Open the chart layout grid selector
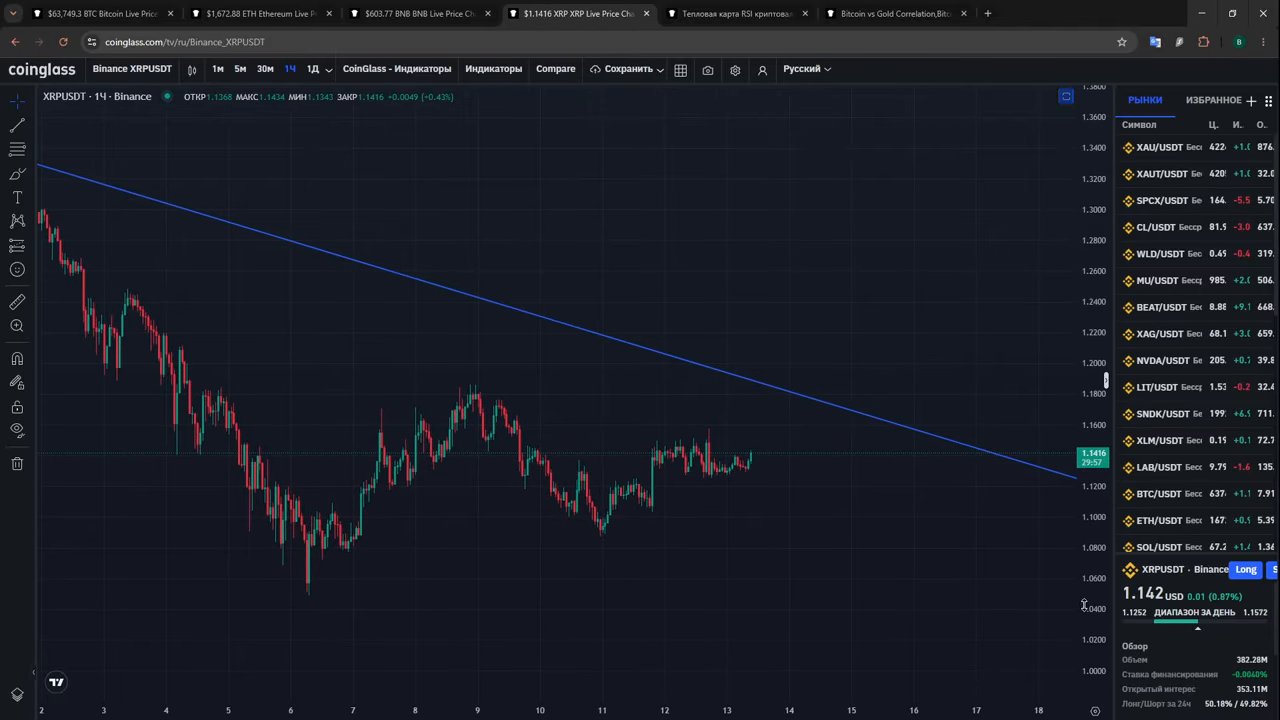Image resolution: width=1280 pixels, height=720 pixels. coord(680,69)
